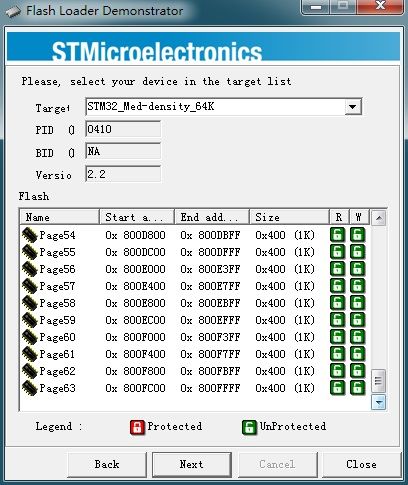Click the Size column header
Viewport: 408px width, 485px height.
[x=289, y=217]
